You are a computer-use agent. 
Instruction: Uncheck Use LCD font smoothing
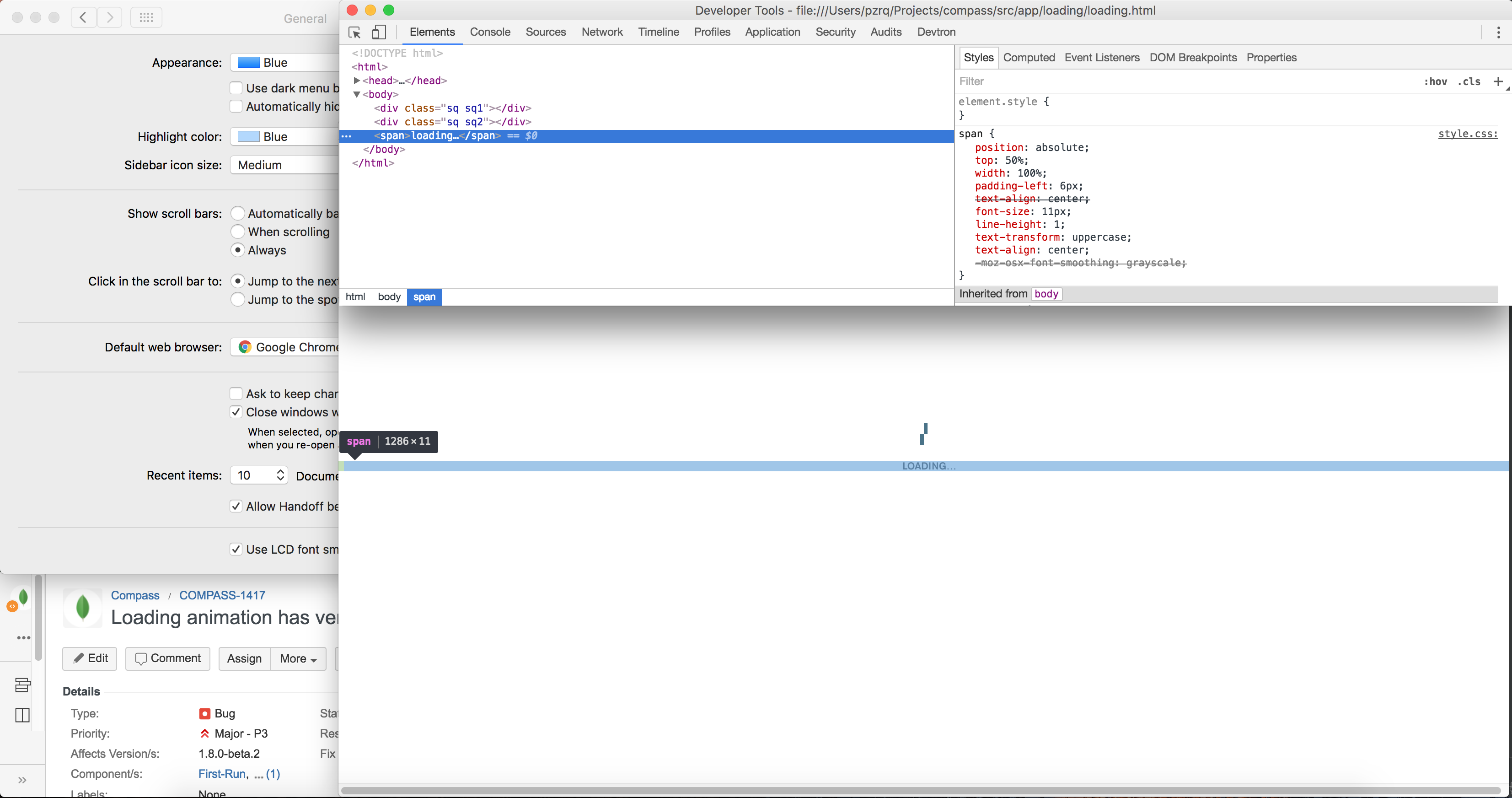tap(236, 549)
